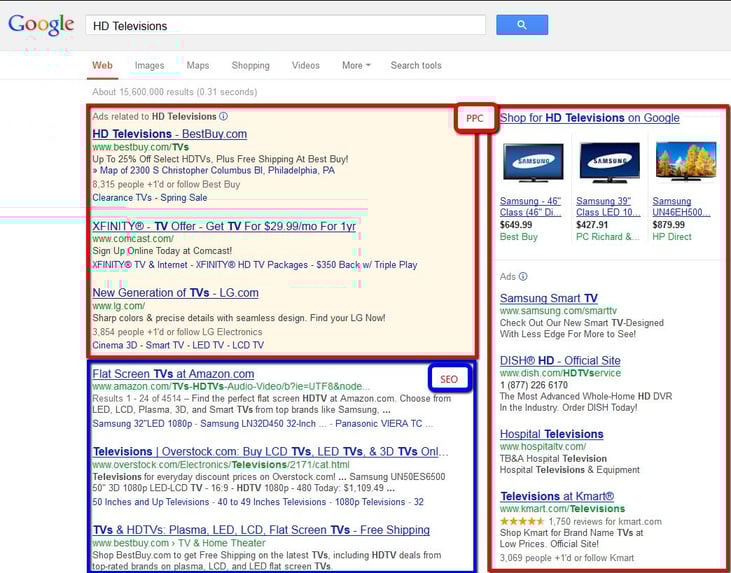
Task: Click the Samsung 39" Class LED TV thumbnail
Action: click(x=610, y=162)
